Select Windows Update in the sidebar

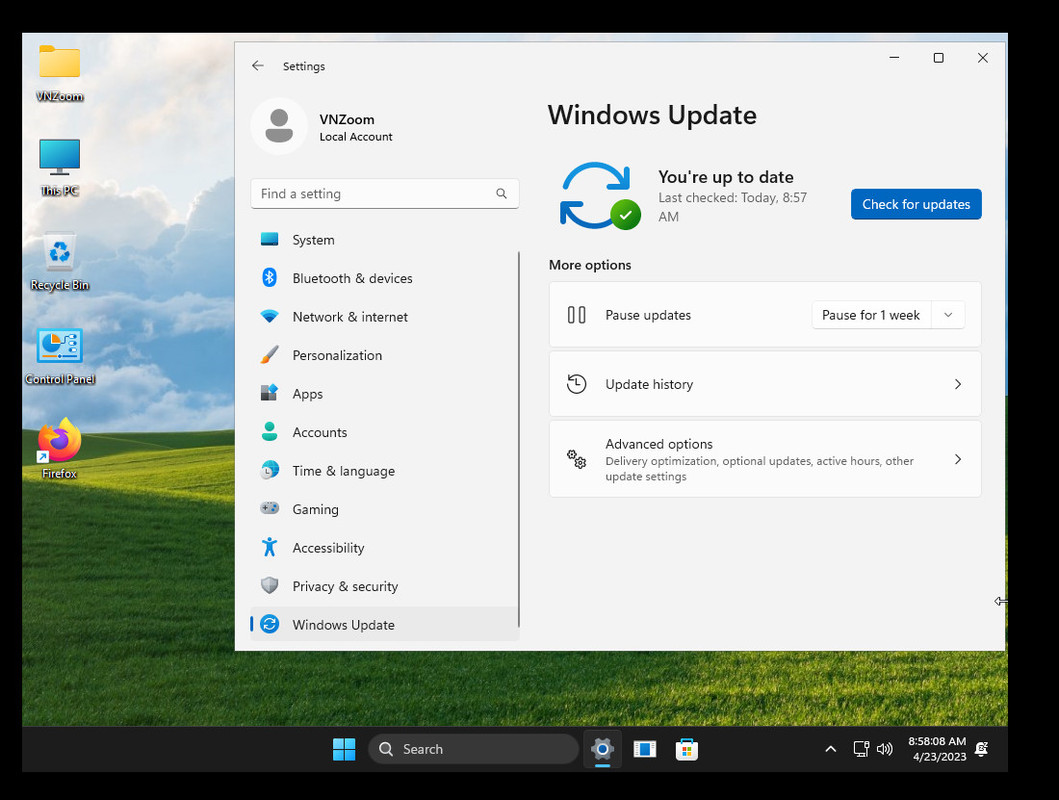click(384, 624)
